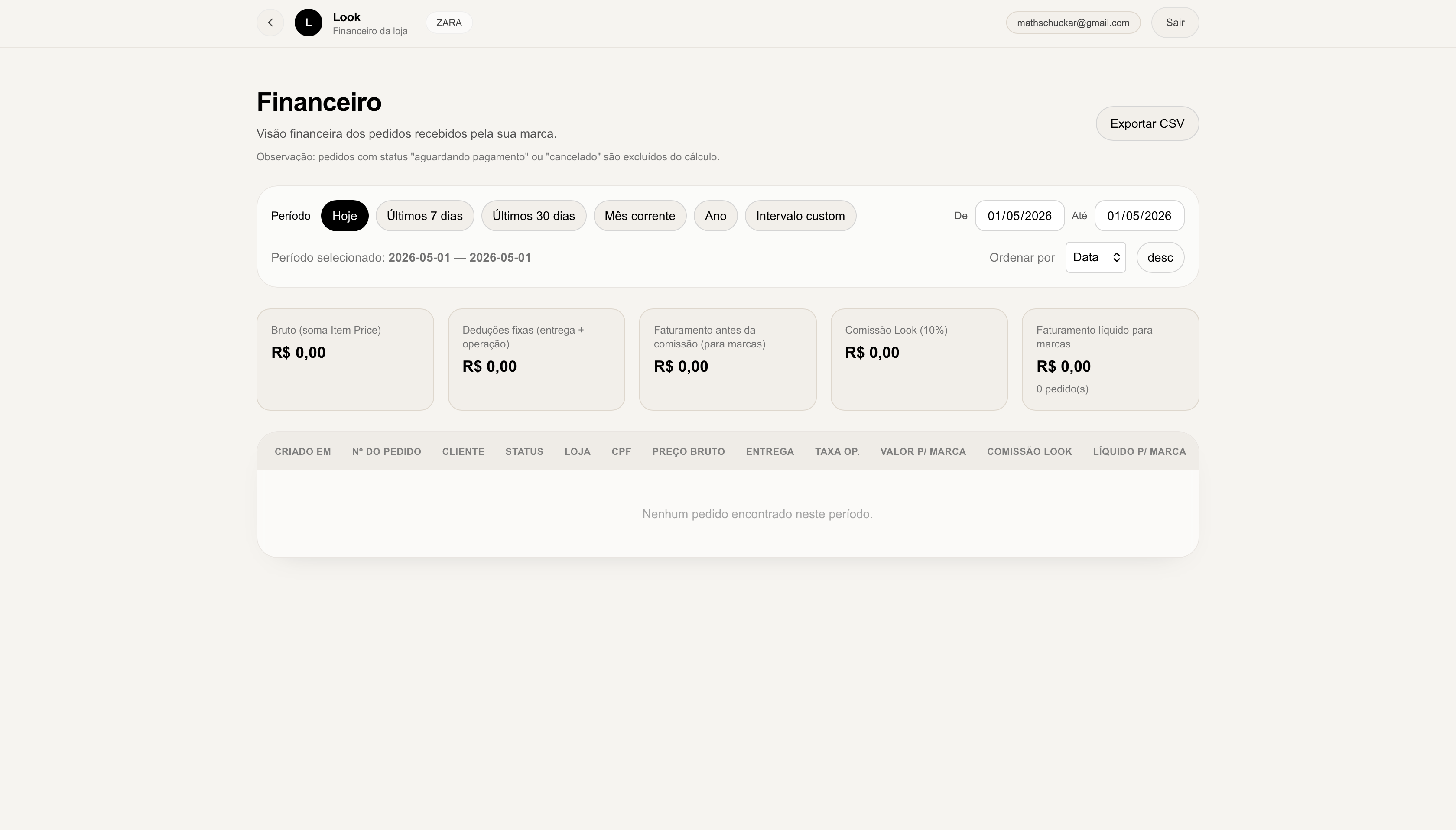Click the LOJA column header
1456x830 pixels.
578,451
